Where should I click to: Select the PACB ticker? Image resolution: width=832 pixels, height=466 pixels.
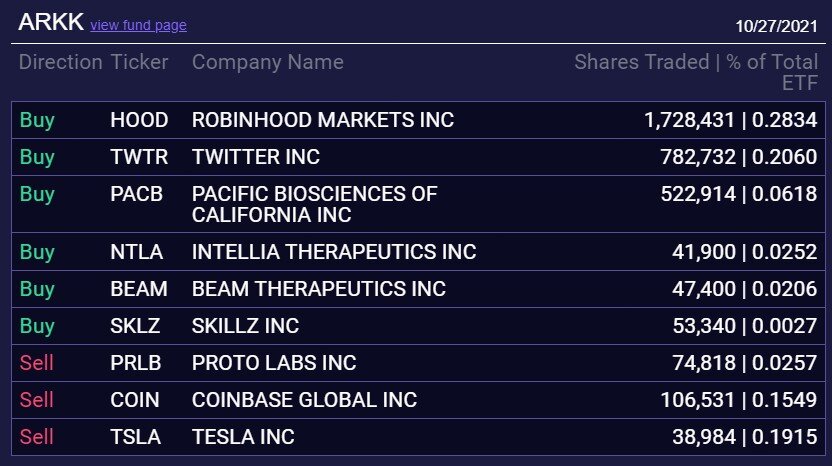tap(136, 194)
